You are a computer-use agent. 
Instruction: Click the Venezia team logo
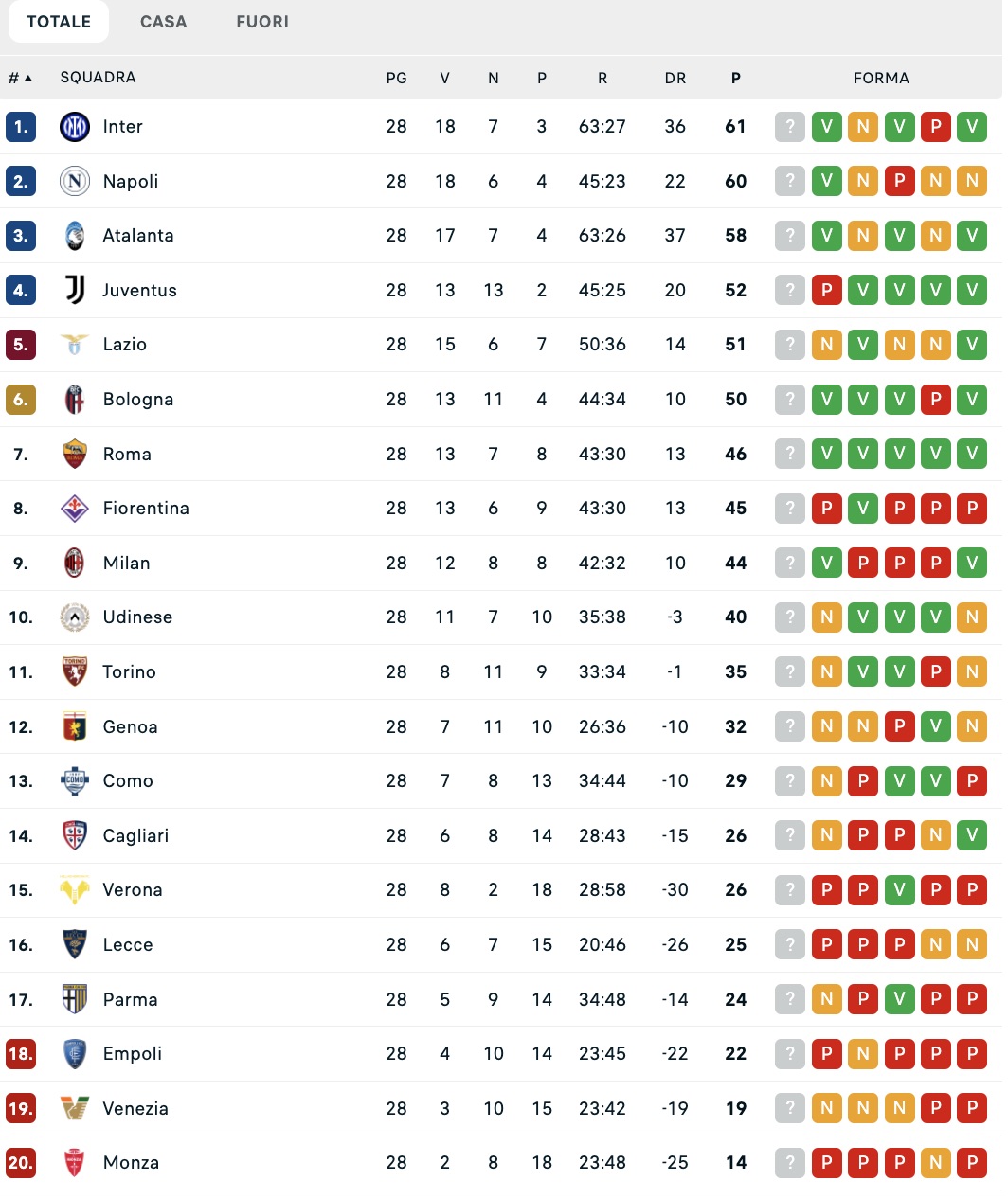pos(75,1108)
